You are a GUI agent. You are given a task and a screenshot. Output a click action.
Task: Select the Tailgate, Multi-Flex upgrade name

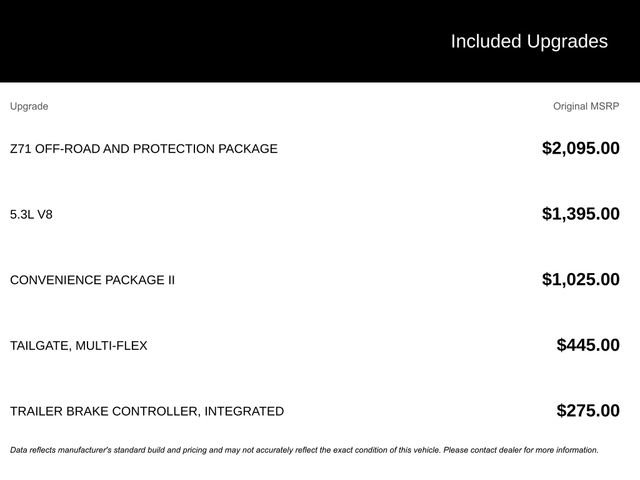(x=78, y=346)
